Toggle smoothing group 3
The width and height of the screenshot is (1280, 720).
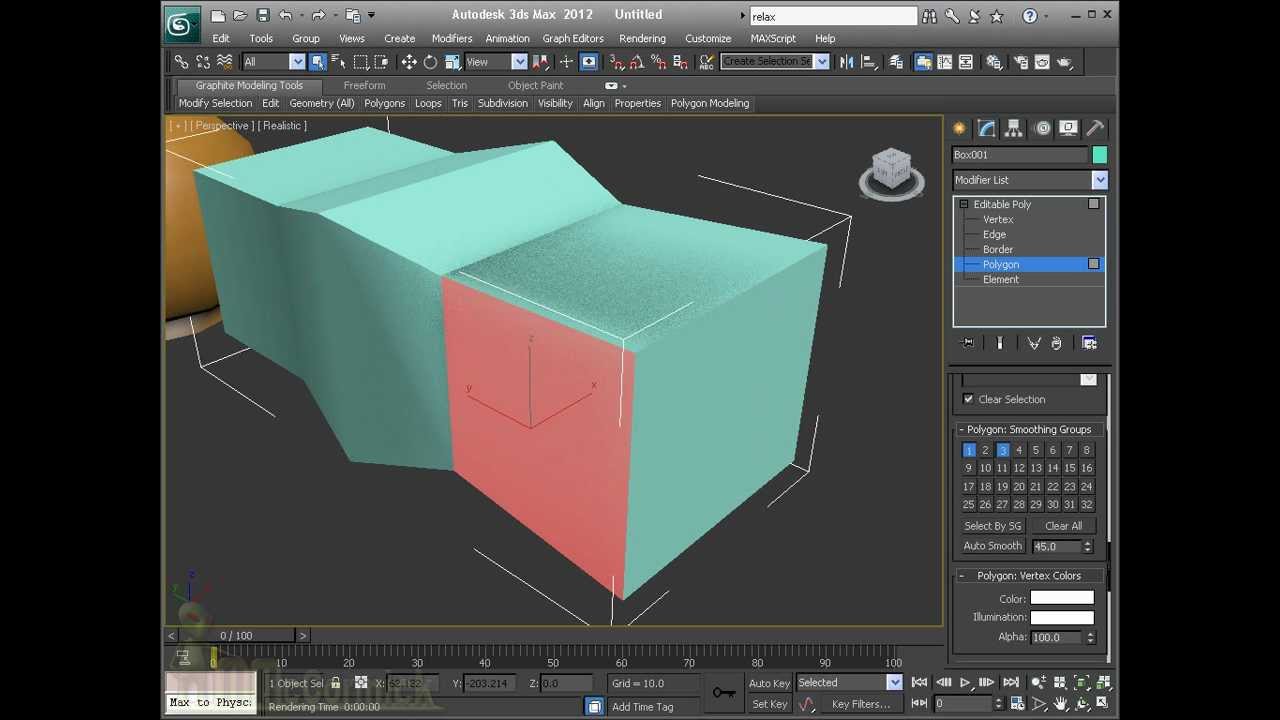click(1002, 450)
